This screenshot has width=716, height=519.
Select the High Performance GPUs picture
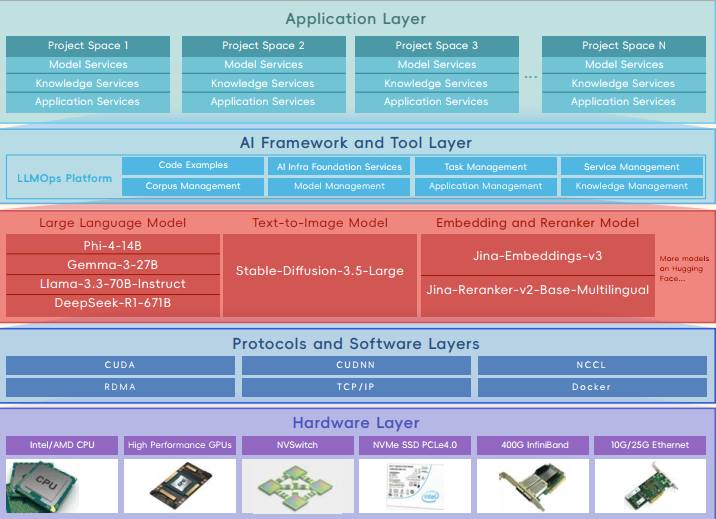(180, 484)
